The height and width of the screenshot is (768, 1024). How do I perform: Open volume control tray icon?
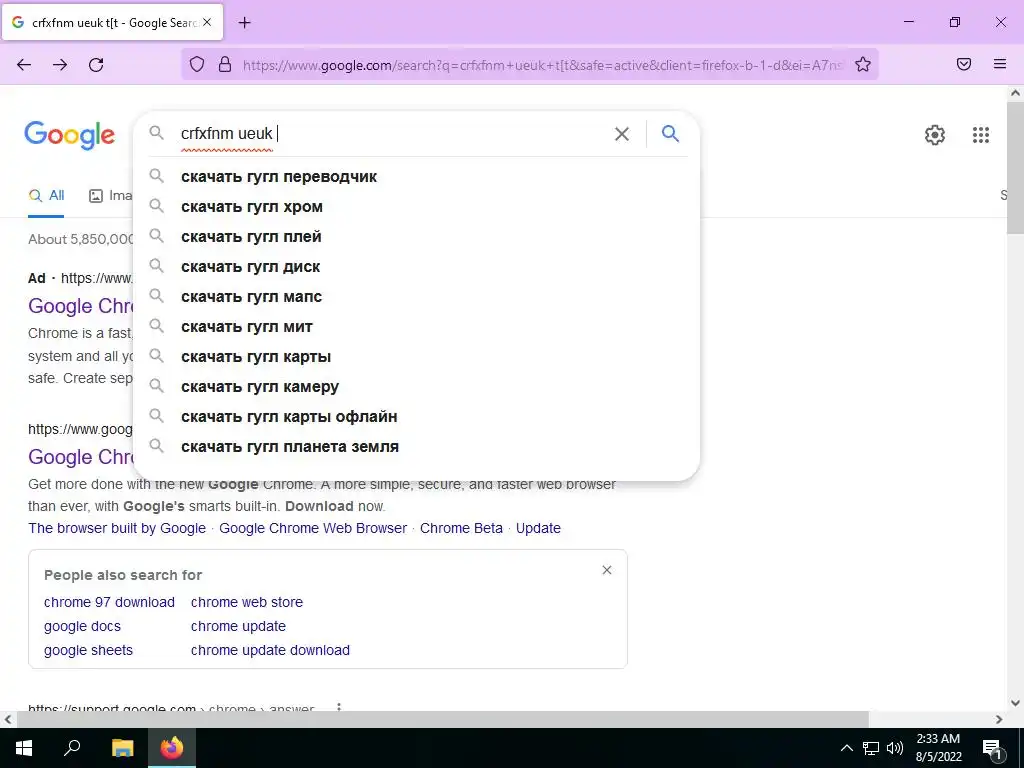point(895,748)
